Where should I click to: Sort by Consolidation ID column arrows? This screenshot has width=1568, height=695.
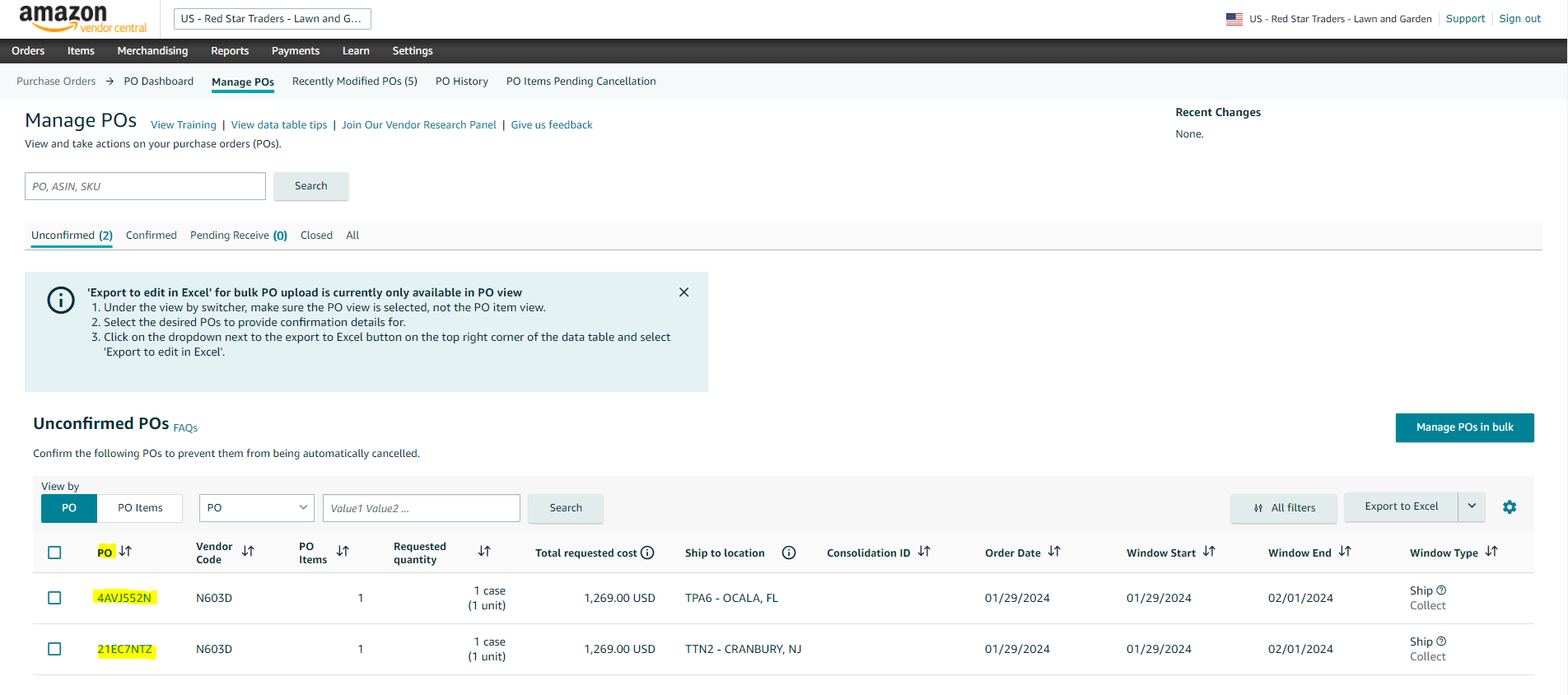tap(924, 551)
